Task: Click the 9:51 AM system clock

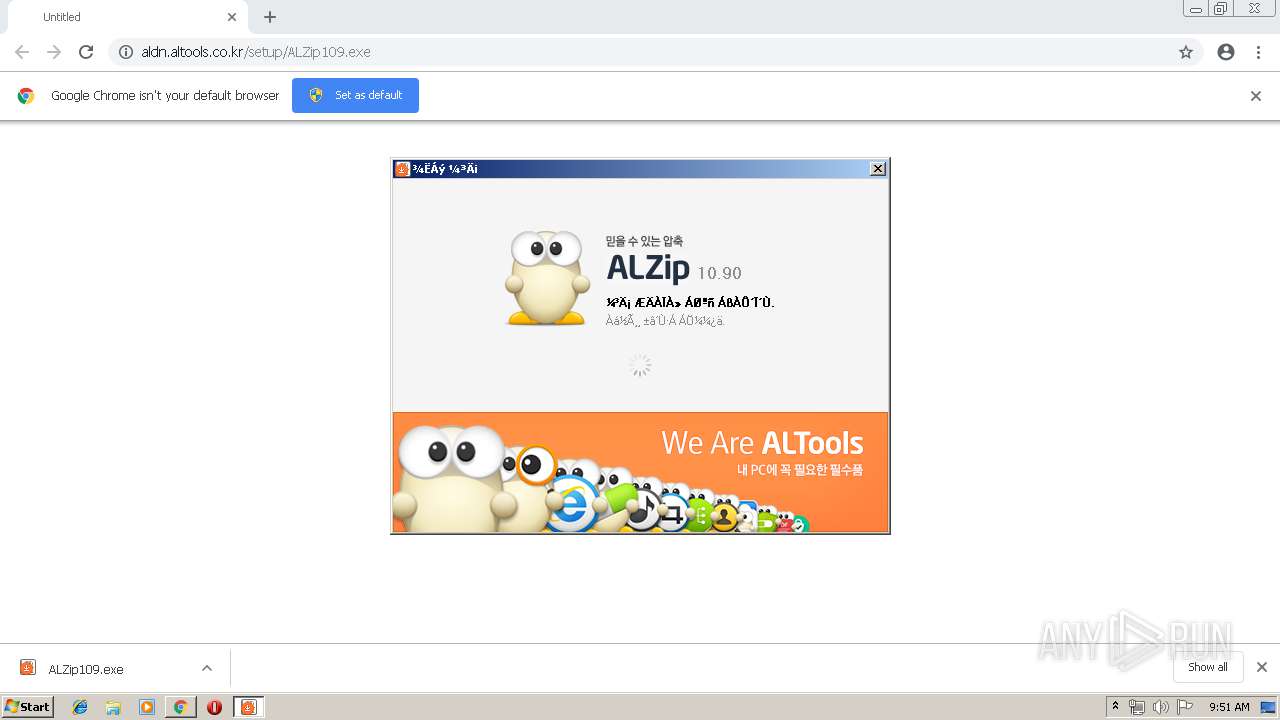Action: [x=1229, y=707]
